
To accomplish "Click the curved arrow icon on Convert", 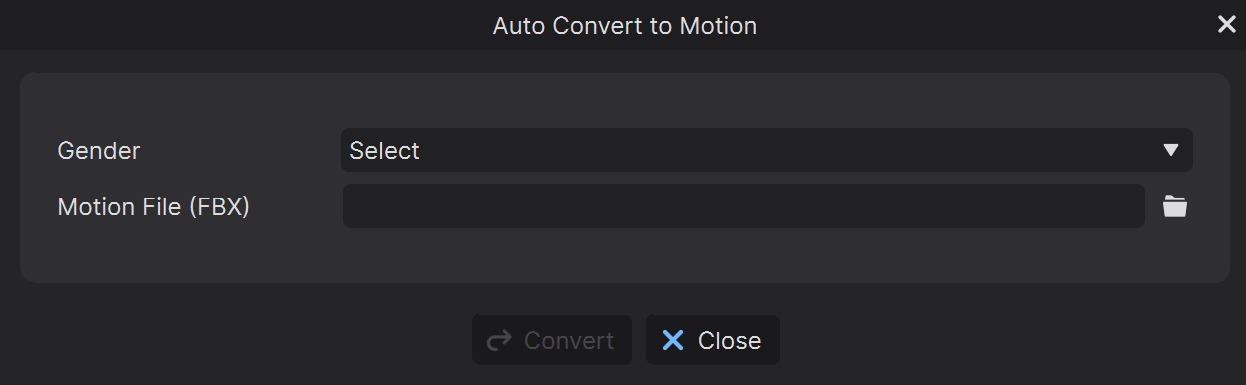I will tap(499, 341).
